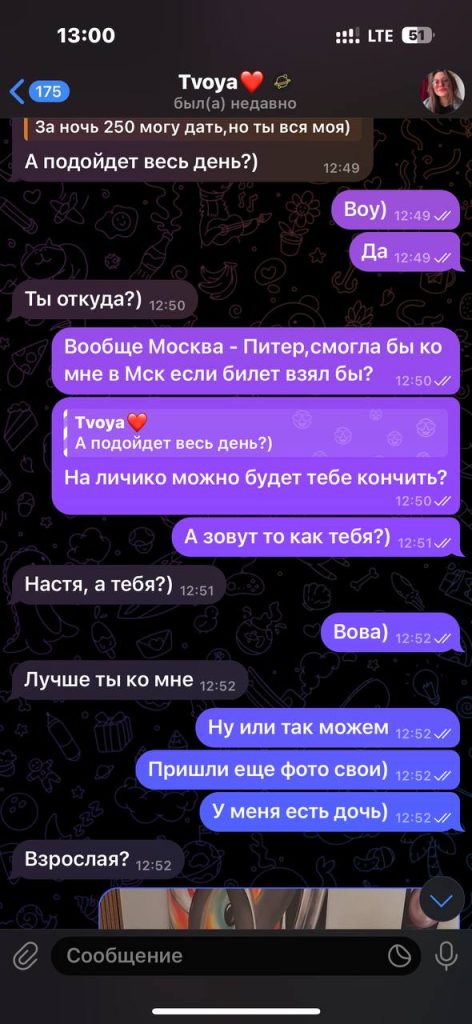472x1024 pixels.
Task: Tap the LTE signal indicator
Action: tap(380, 35)
